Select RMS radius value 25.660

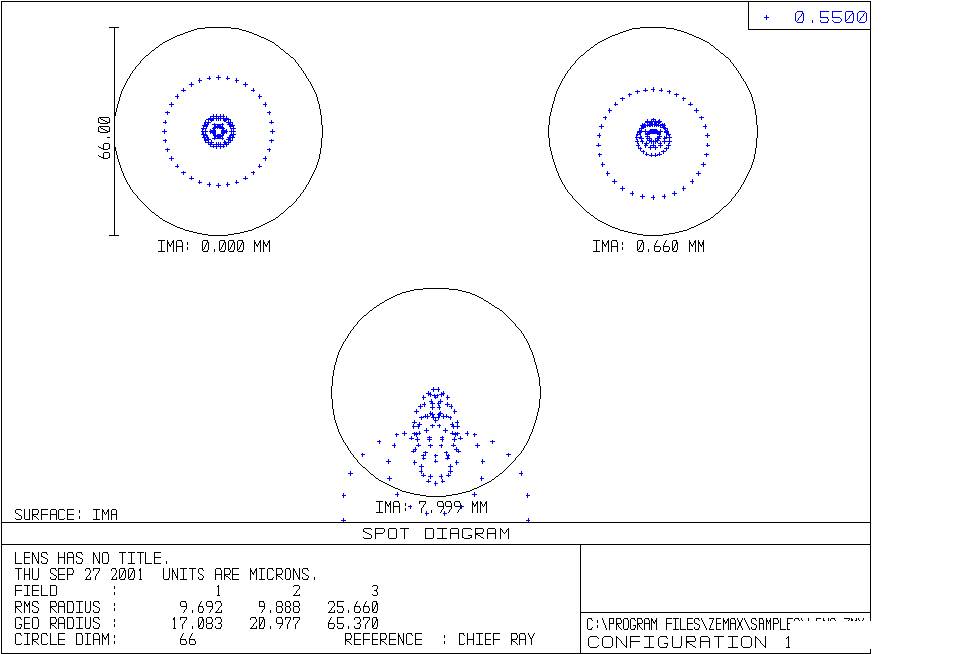(x=352, y=607)
